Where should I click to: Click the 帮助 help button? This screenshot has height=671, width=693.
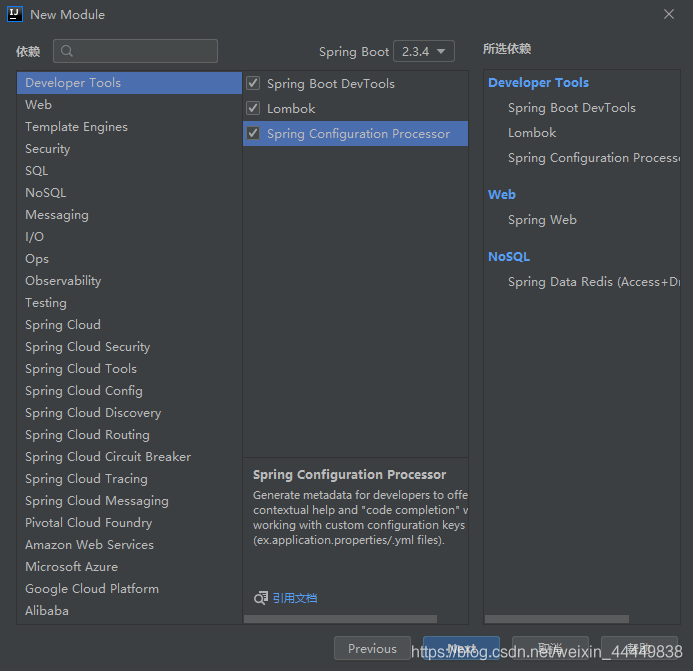point(639,648)
